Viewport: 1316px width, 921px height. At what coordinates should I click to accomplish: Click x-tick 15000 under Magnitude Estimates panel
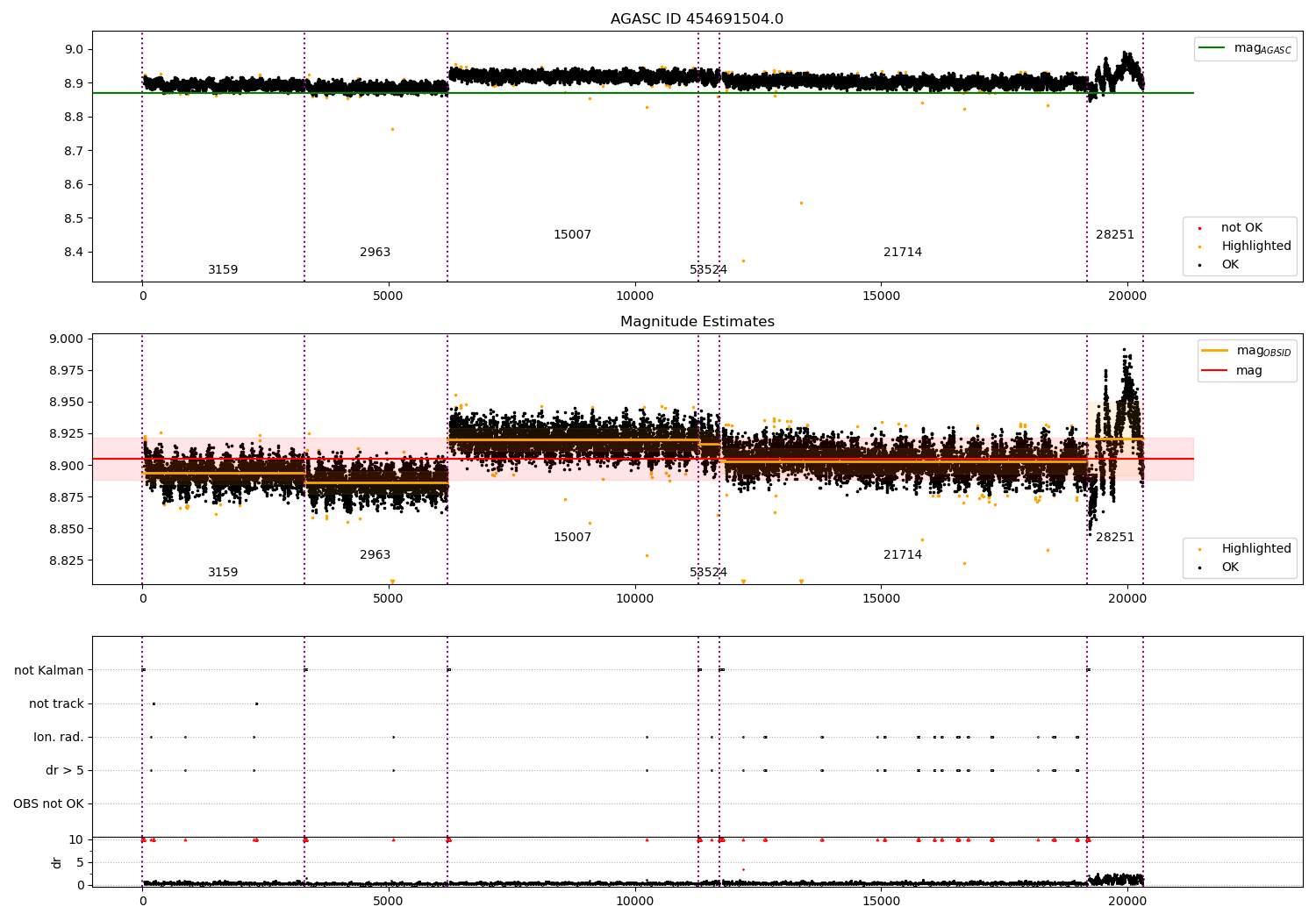click(x=881, y=599)
